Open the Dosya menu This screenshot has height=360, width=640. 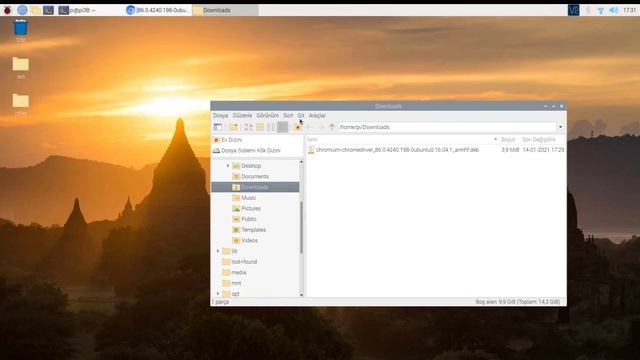(220, 116)
